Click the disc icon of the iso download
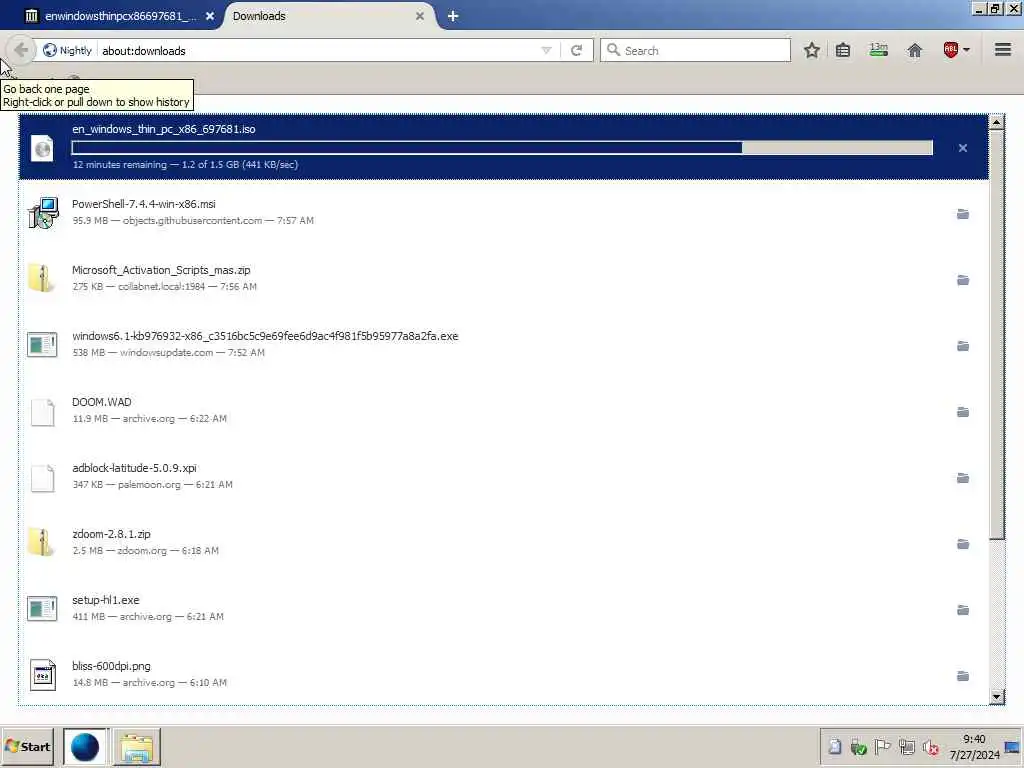This screenshot has width=1024, height=768. coord(42,148)
